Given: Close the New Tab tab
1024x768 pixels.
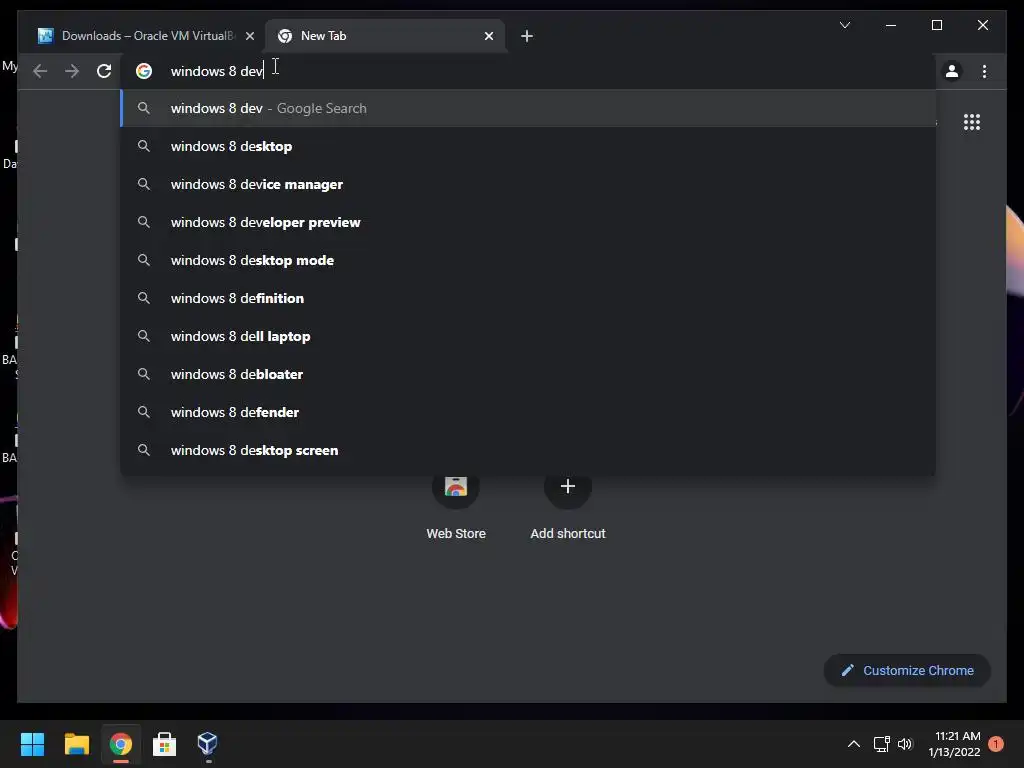Looking at the screenshot, I should point(488,36).
